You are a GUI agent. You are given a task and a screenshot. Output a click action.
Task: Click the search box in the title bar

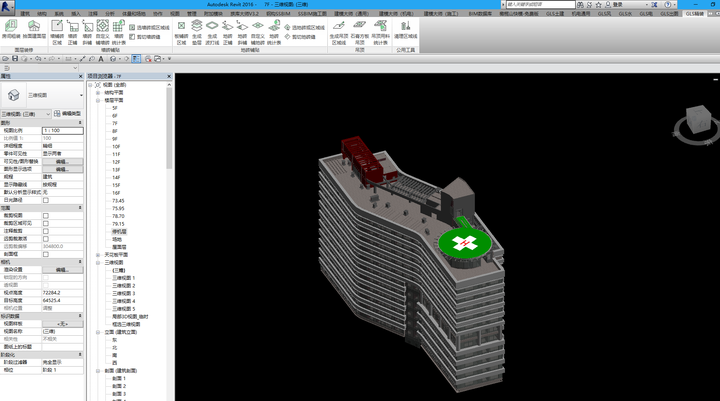pyautogui.click(x=540, y=4)
